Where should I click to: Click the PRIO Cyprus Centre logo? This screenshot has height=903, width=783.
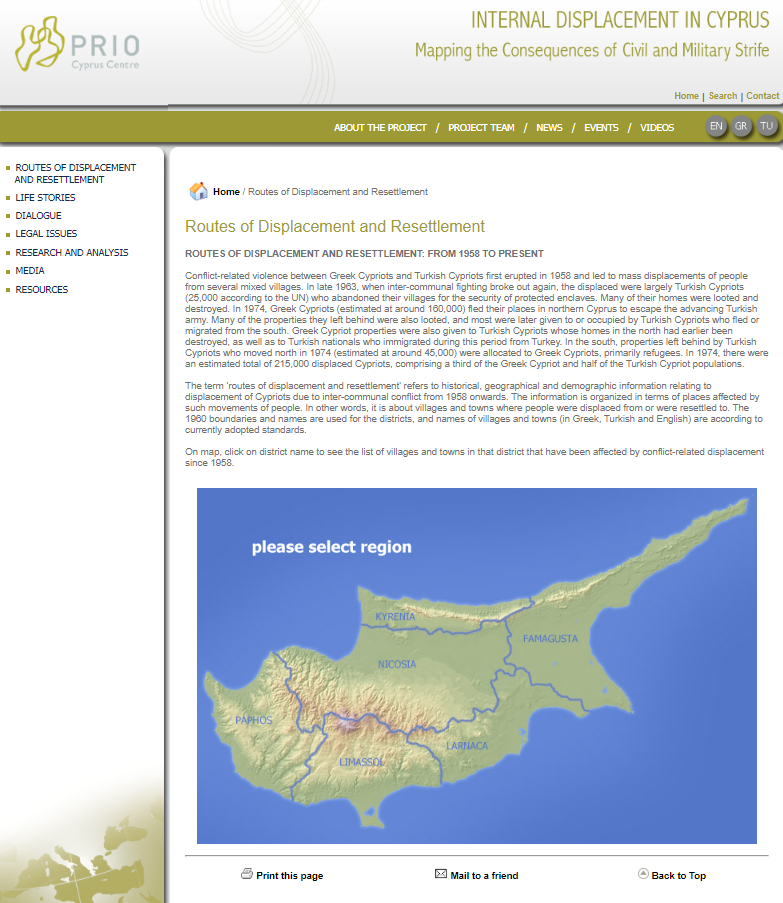(78, 47)
